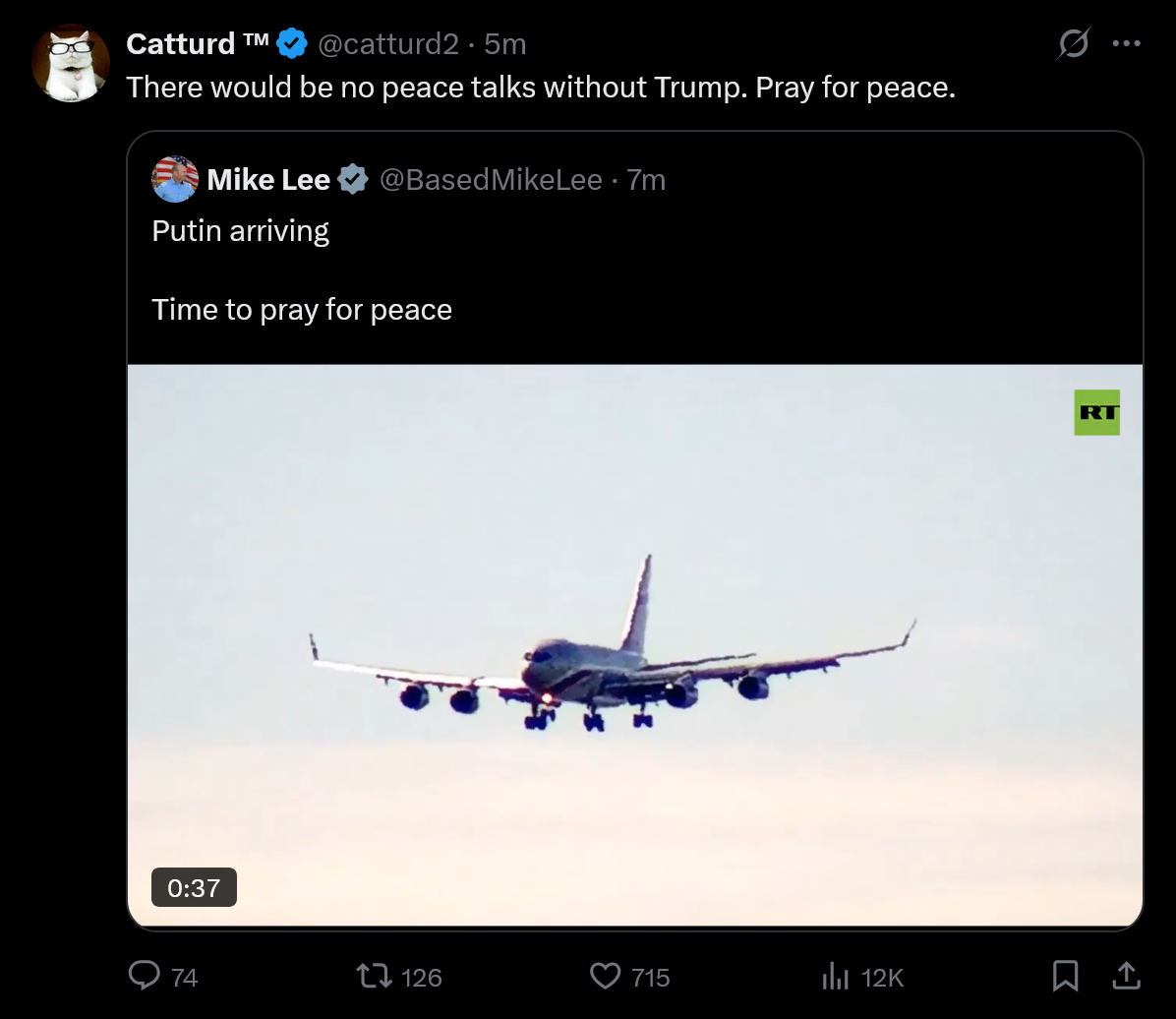This screenshot has width=1176, height=1019.
Task: Click the 5m post timestamp
Action: 505,44
